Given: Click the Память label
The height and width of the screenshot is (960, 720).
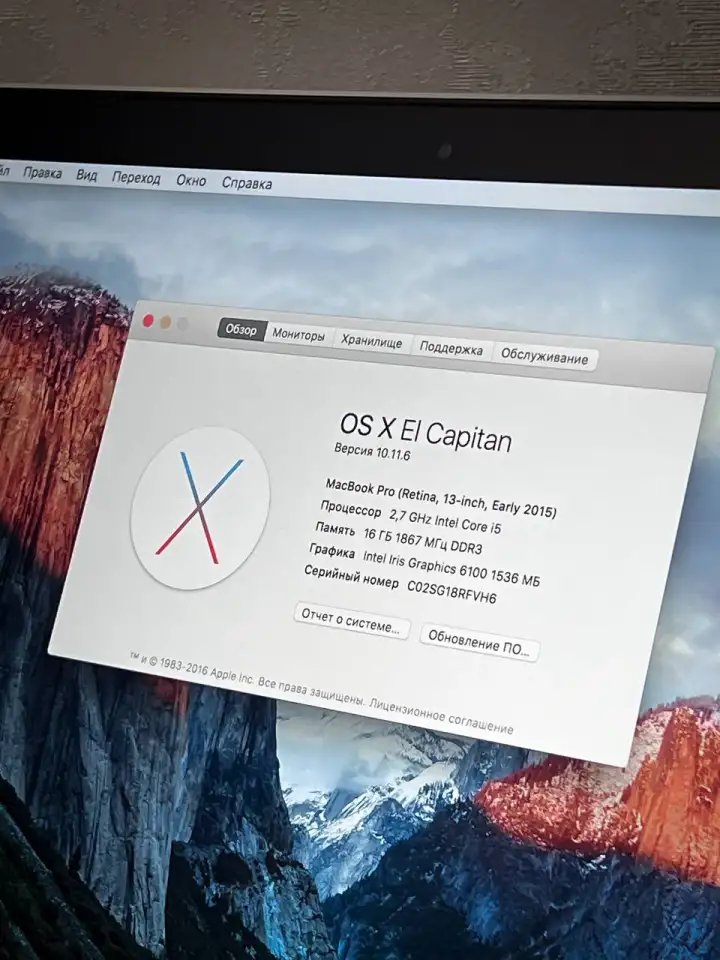Looking at the screenshot, I should pos(335,529).
